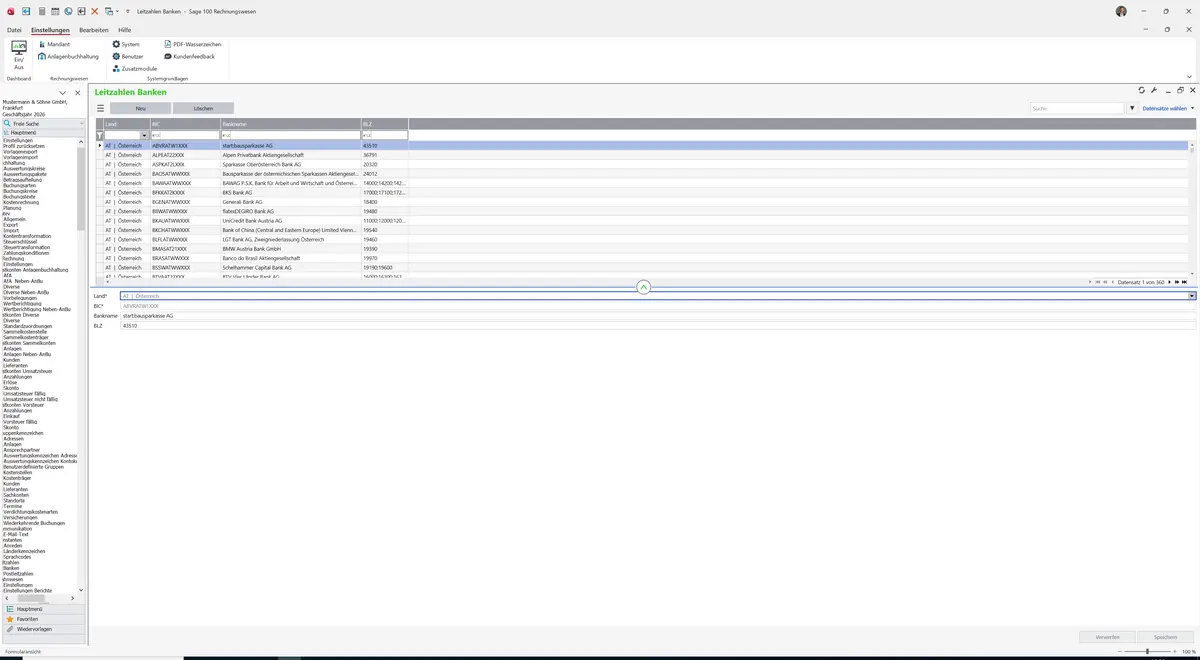
Task: Click the refresh icon in Leitzahlen Banken header
Action: click(x=1142, y=90)
